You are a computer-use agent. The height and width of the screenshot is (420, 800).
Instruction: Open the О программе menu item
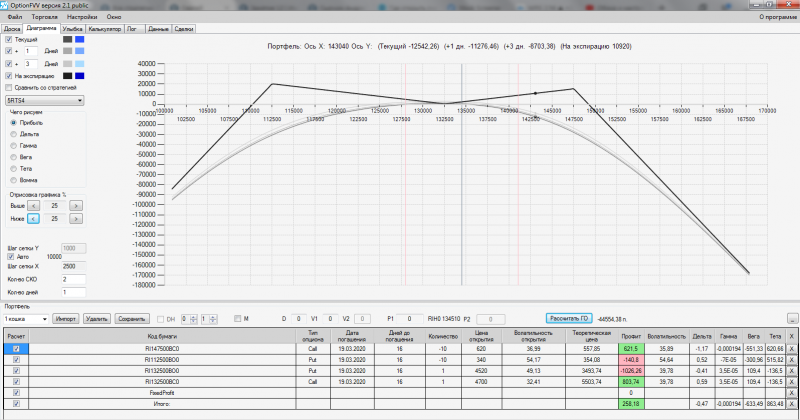[778, 17]
